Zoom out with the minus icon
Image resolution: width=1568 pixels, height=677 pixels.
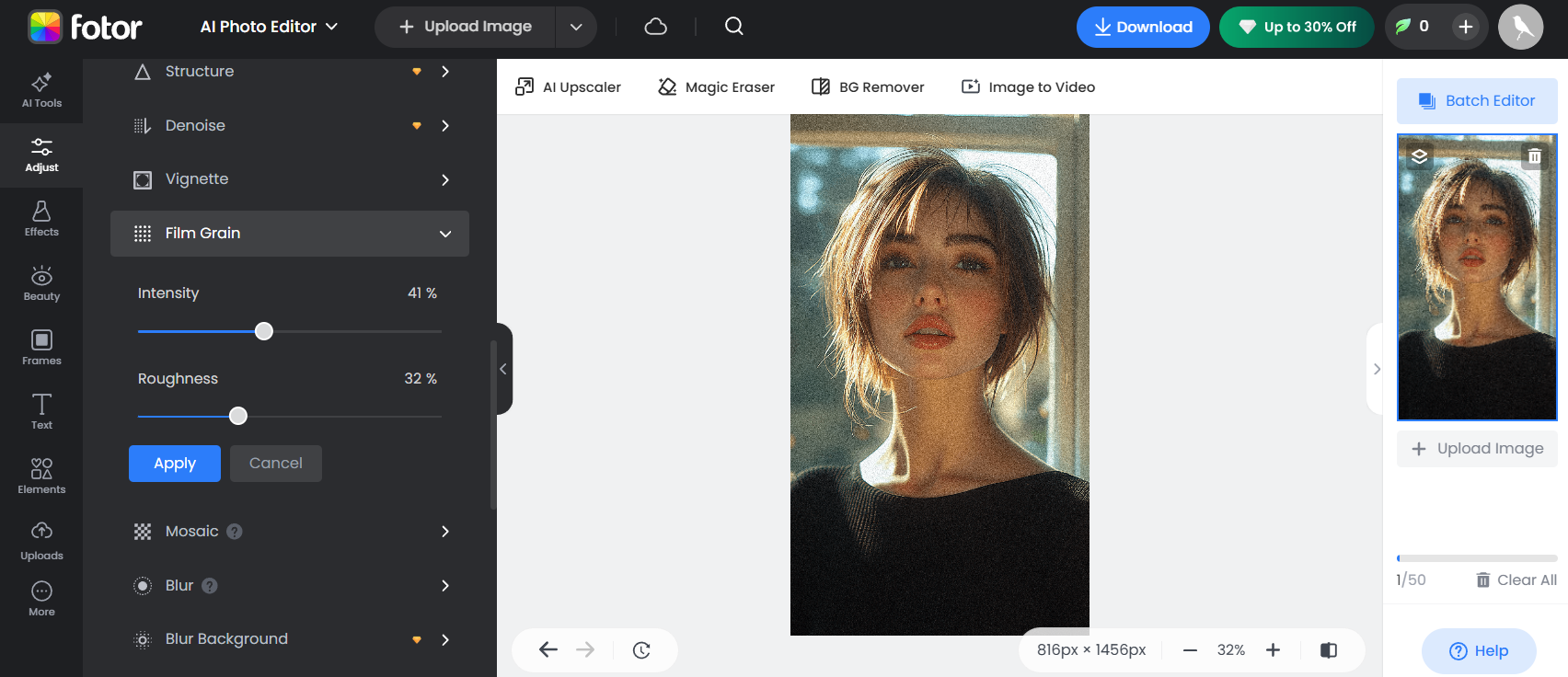[1190, 650]
